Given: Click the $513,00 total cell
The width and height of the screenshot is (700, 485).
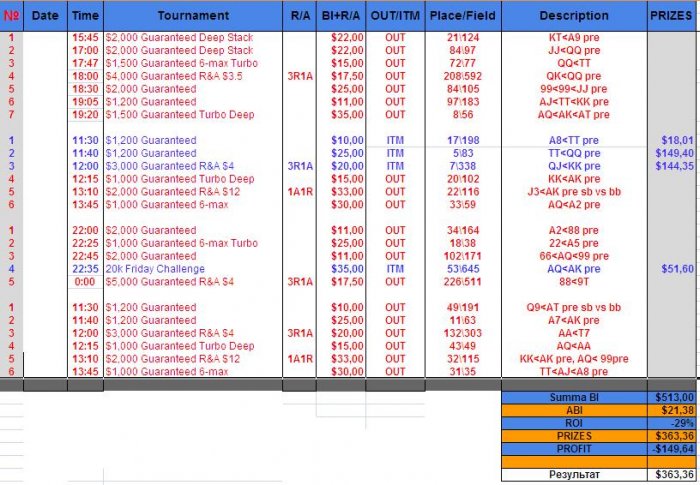Looking at the screenshot, I should click(671, 397).
